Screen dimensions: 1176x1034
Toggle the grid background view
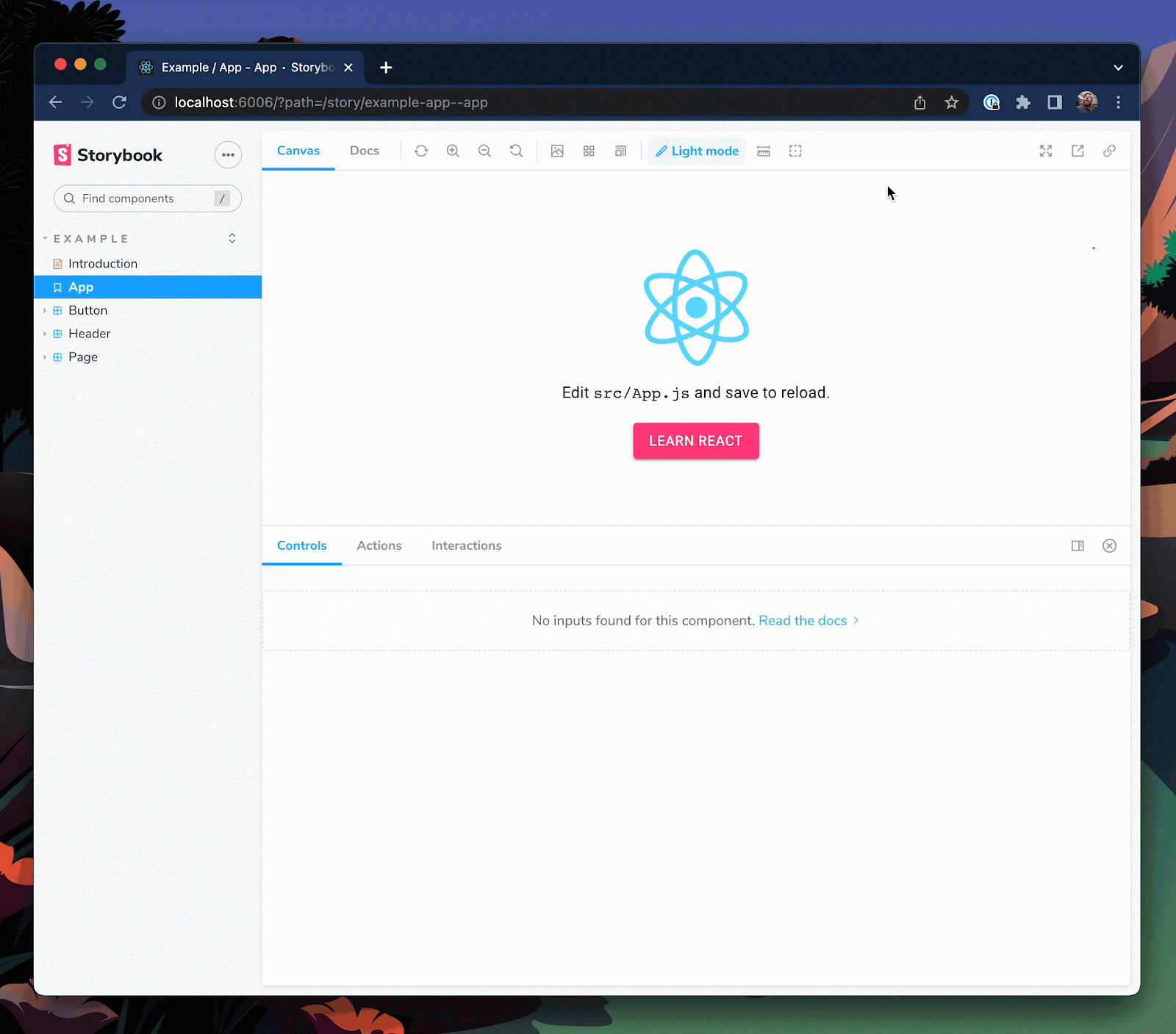tap(589, 151)
